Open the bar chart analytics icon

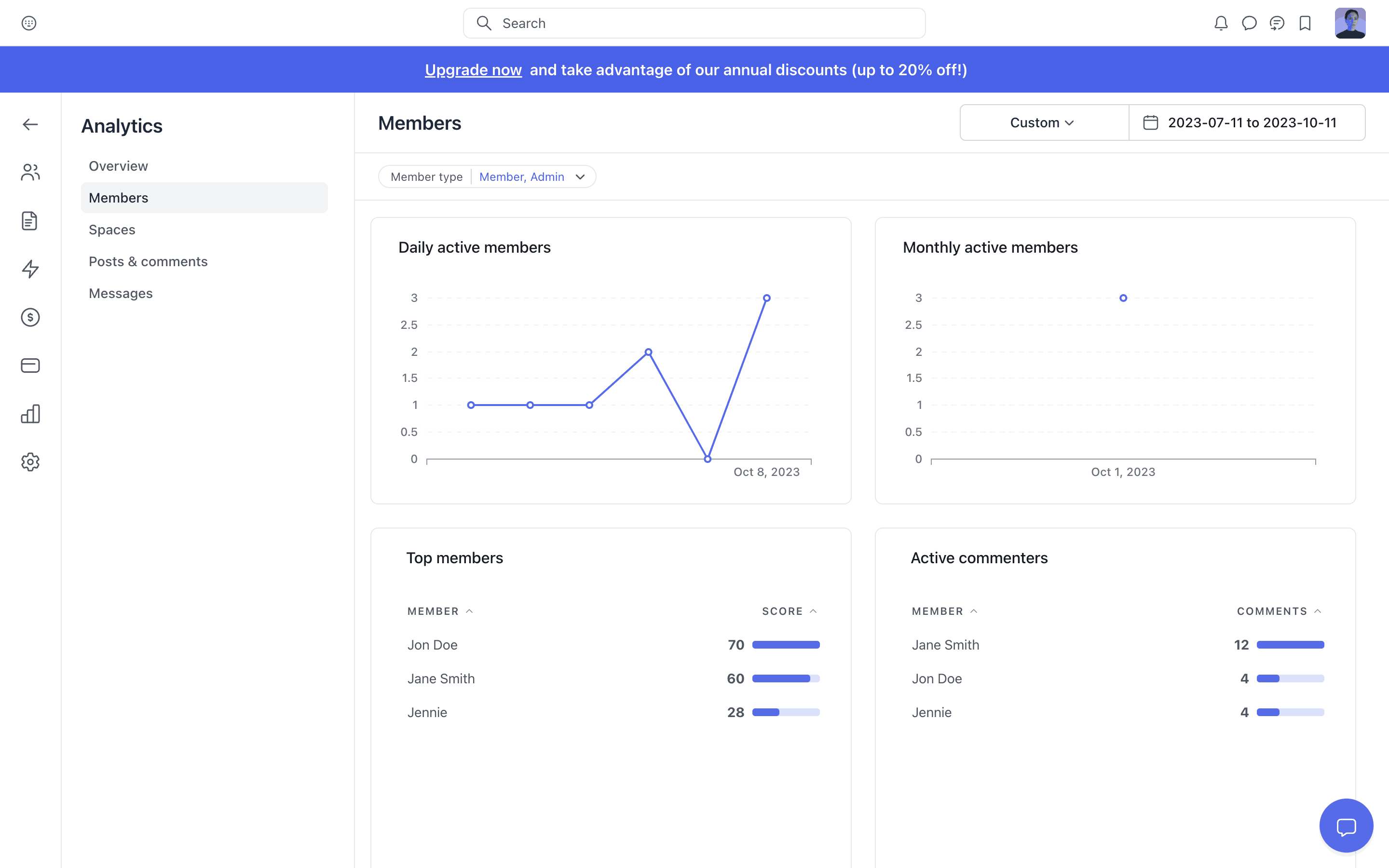click(x=30, y=414)
